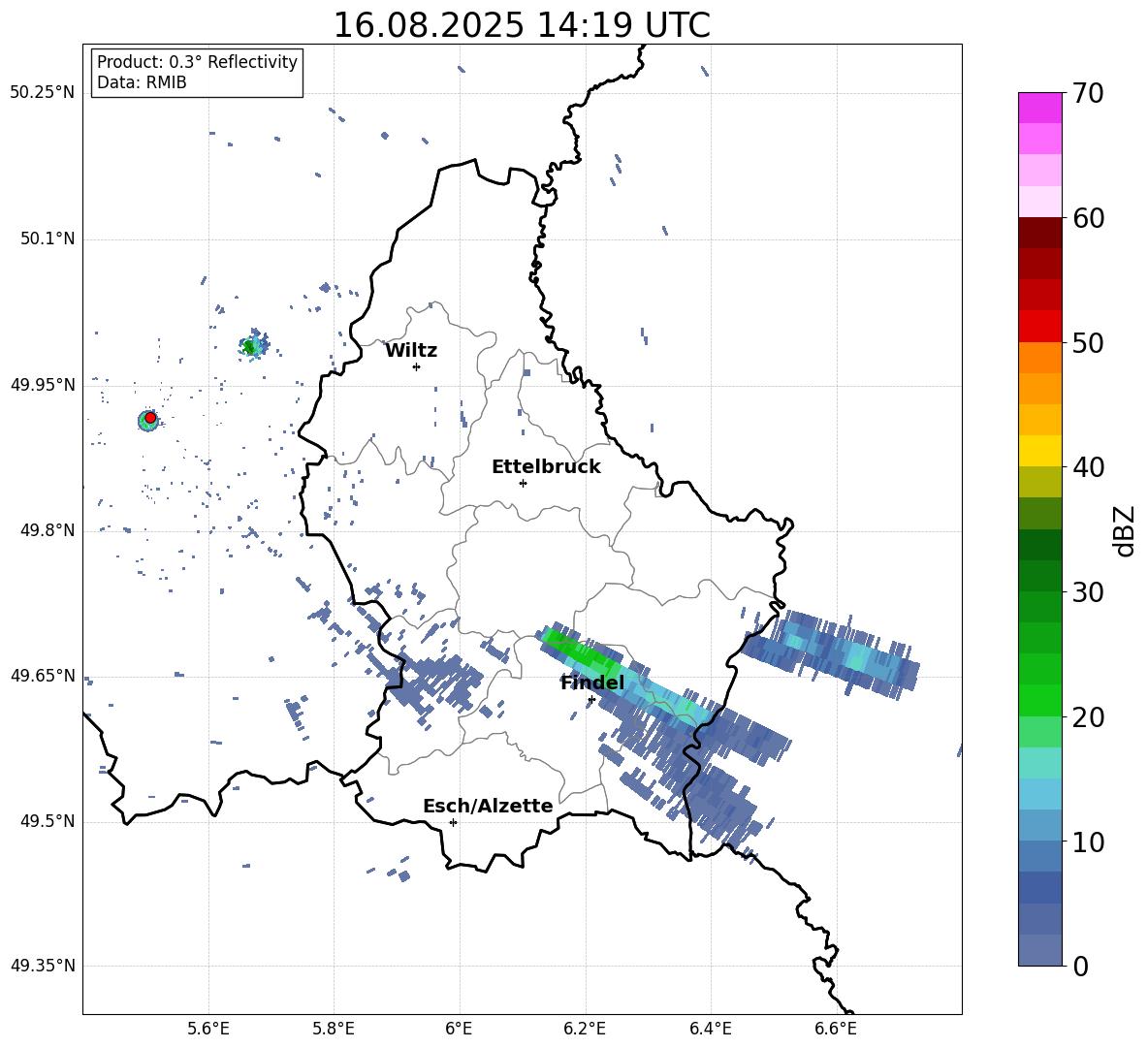This screenshot has height=1048, width=1148.
Task: Click the 49.5°N latitude label
Action: [48, 821]
